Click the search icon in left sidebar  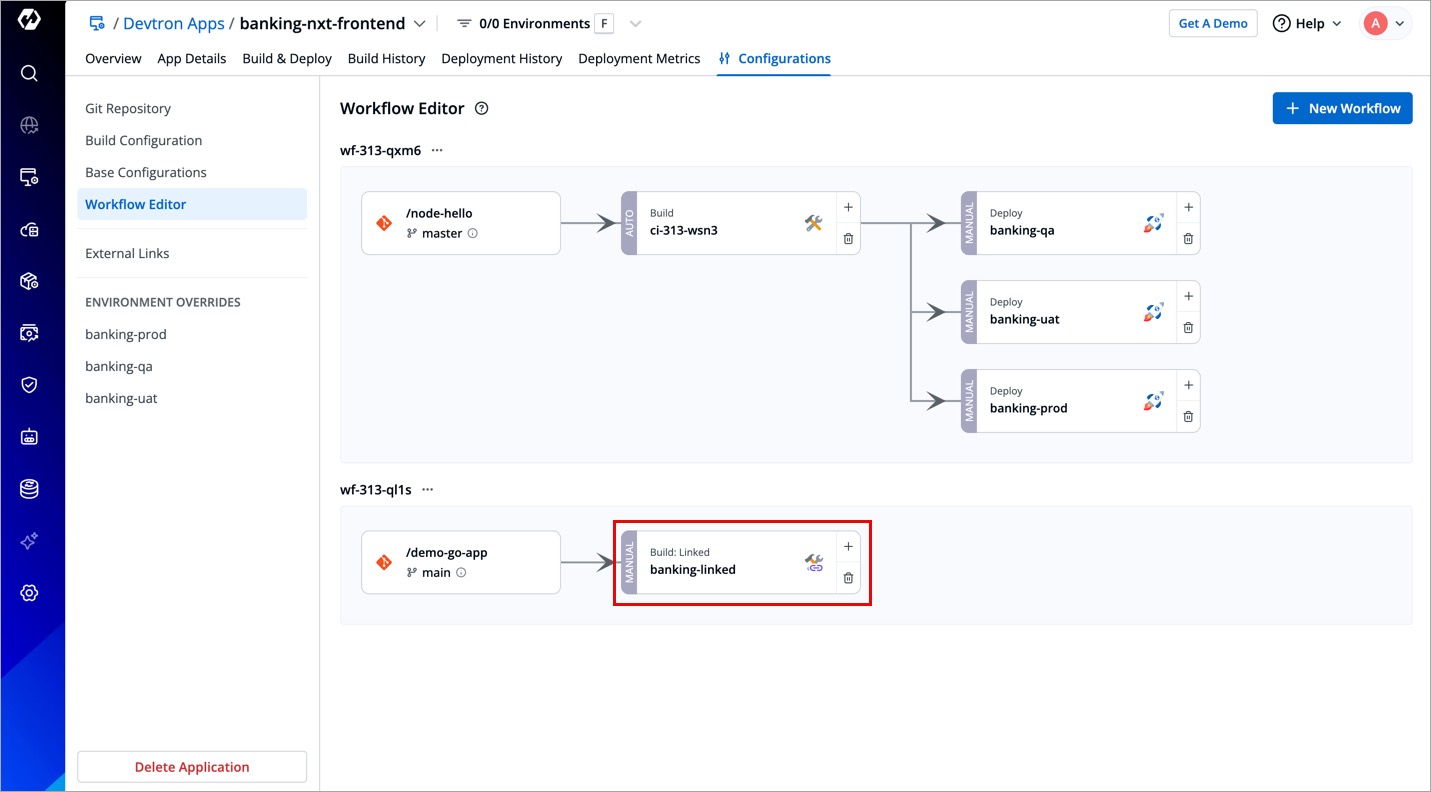(x=29, y=73)
